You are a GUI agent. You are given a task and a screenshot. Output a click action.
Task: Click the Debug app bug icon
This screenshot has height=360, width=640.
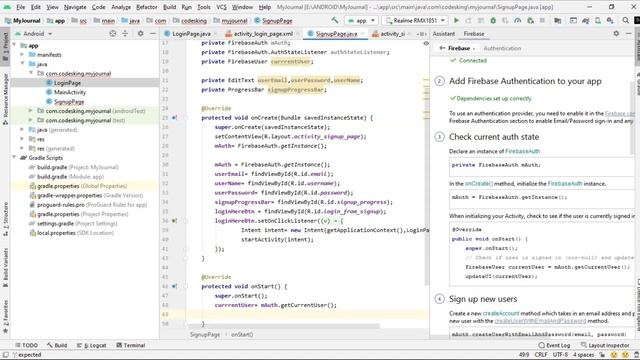tap(493, 20)
